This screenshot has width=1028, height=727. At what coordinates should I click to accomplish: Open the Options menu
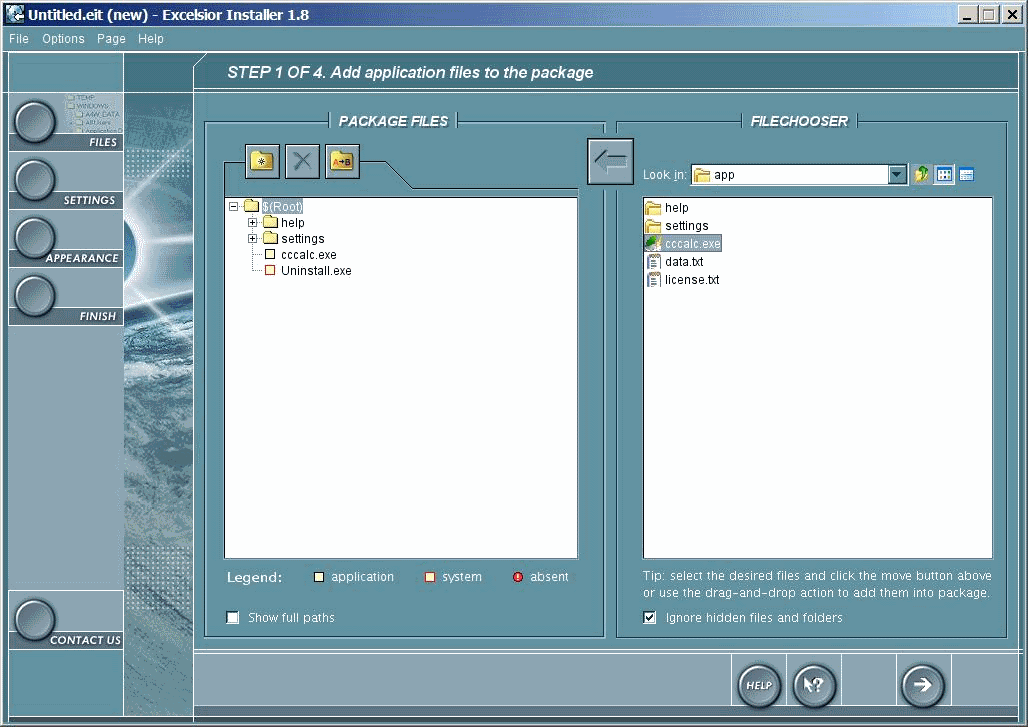64,39
